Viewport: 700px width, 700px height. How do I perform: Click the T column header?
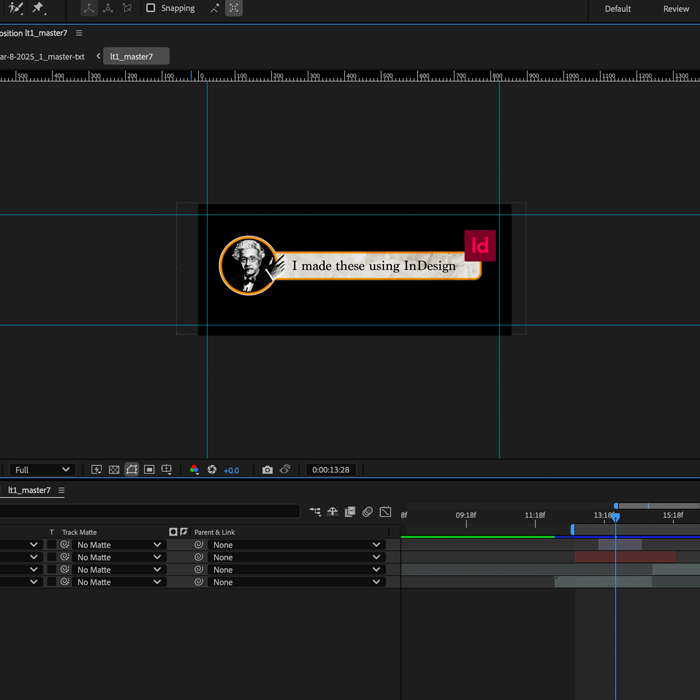(x=52, y=532)
